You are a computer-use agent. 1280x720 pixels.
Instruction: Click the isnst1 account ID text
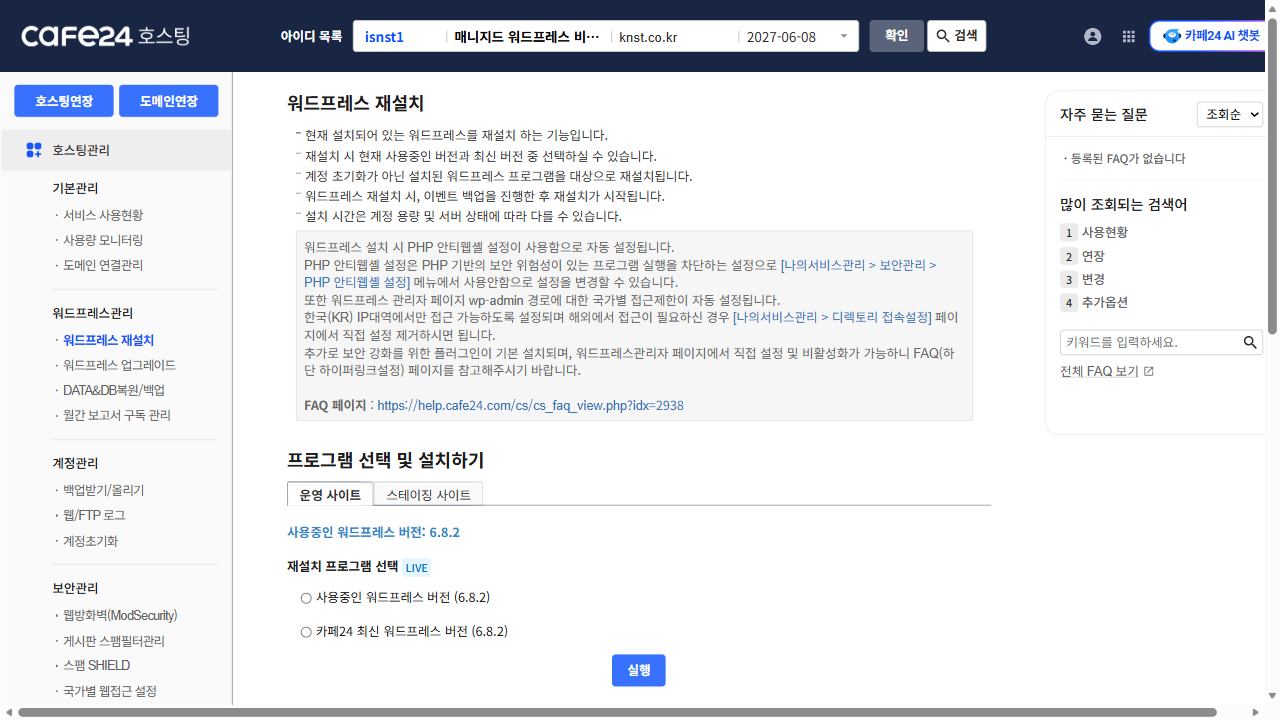[x=384, y=37]
